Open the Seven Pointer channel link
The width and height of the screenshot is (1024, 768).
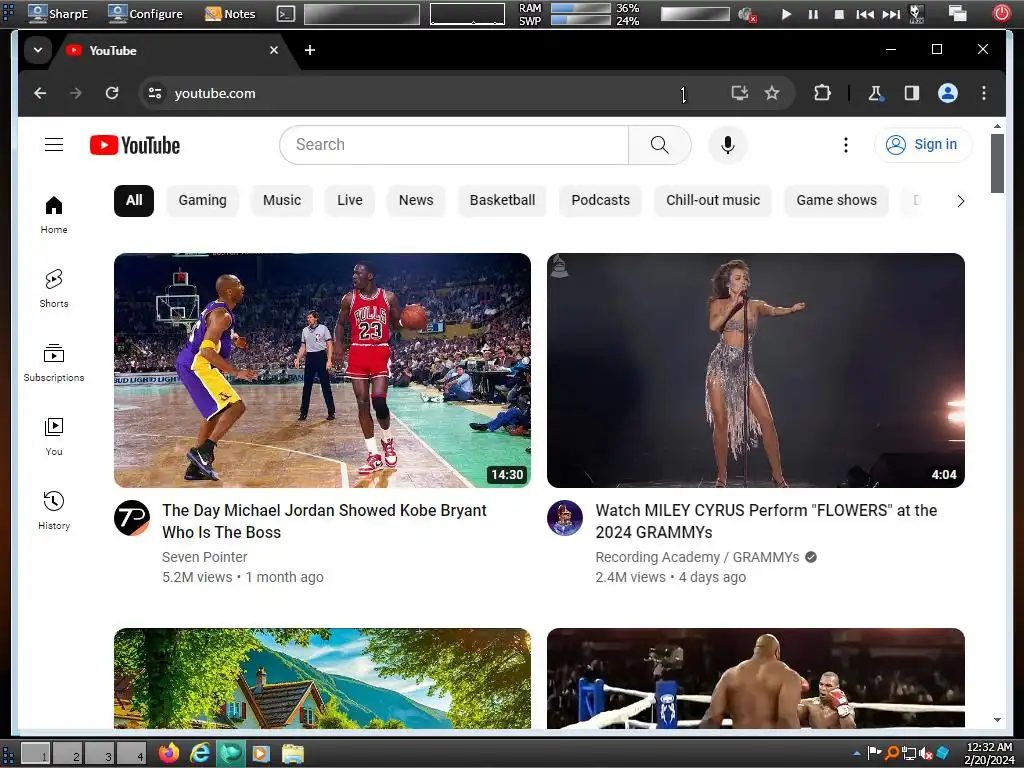pos(204,557)
